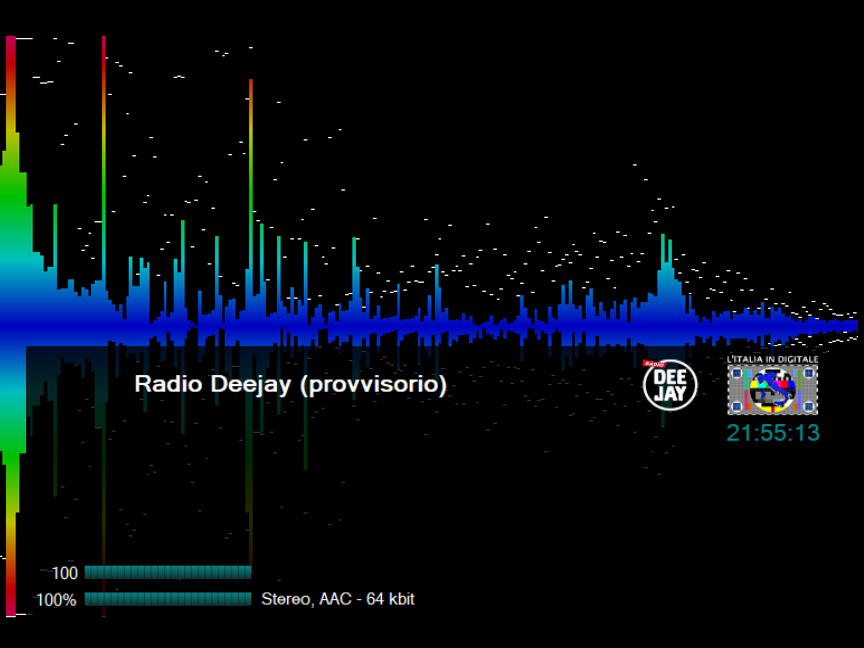Open the L'Italia in Digitale test card image
This screenshot has width=864, height=648.
[x=772, y=389]
